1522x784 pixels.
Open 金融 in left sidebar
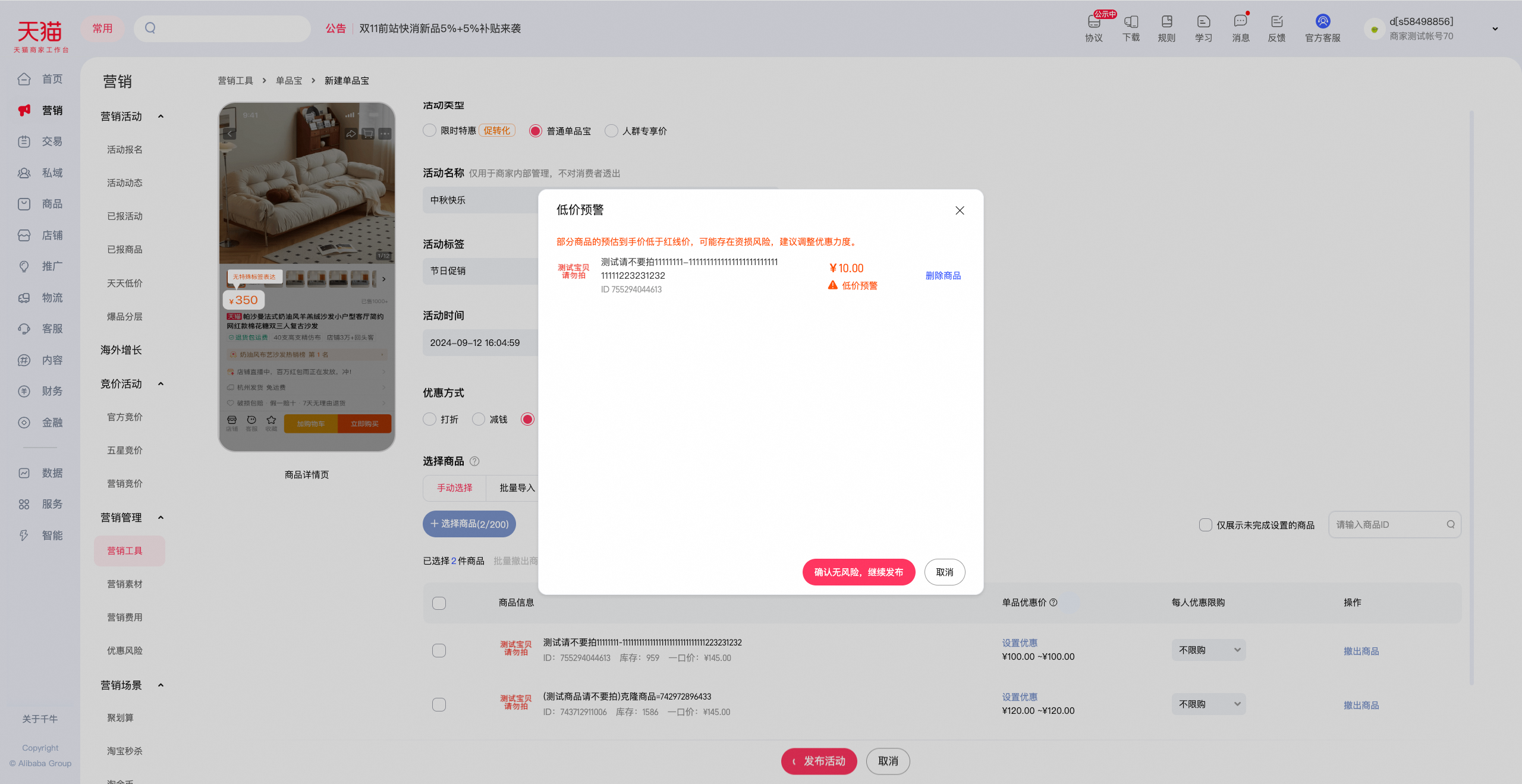coord(40,423)
